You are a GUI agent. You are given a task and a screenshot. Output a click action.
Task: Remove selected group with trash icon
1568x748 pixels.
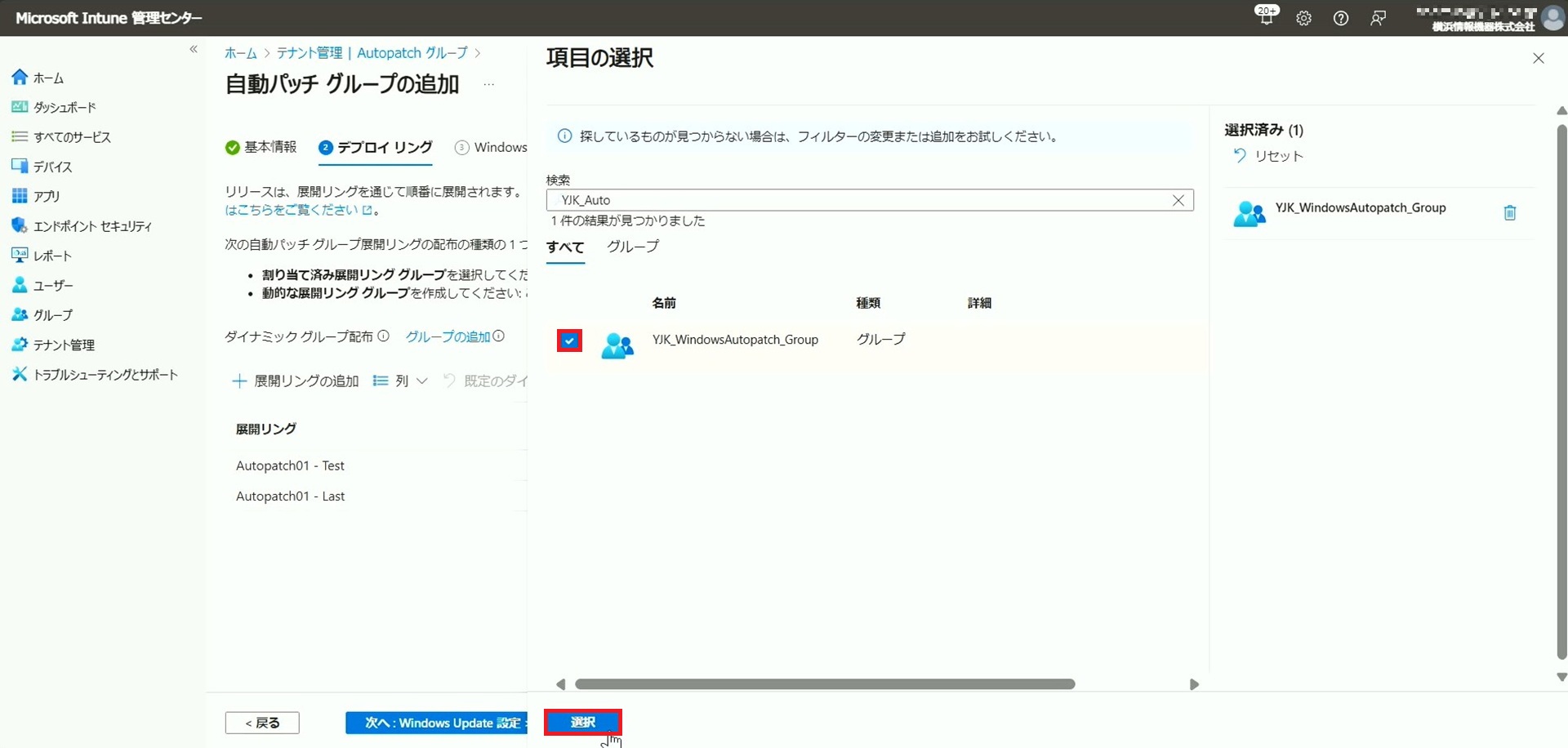click(1510, 212)
